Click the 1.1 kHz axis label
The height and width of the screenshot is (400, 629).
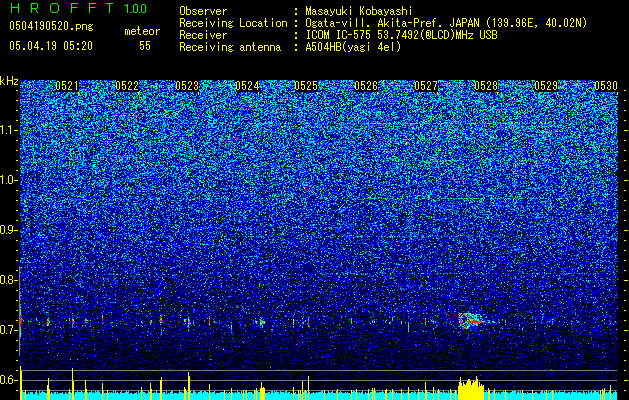click(9, 130)
